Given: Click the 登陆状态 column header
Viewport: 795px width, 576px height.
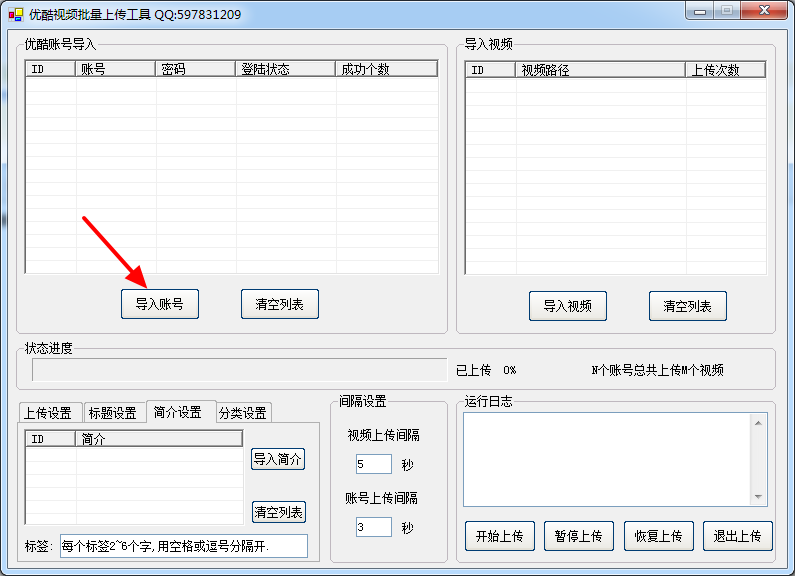Looking at the screenshot, I should point(286,69).
